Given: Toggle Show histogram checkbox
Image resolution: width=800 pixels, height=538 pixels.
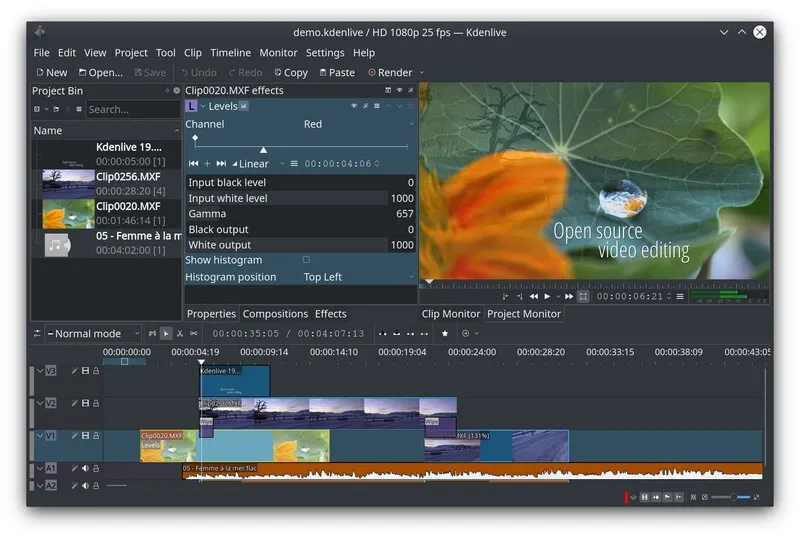Looking at the screenshot, I should point(306,260).
